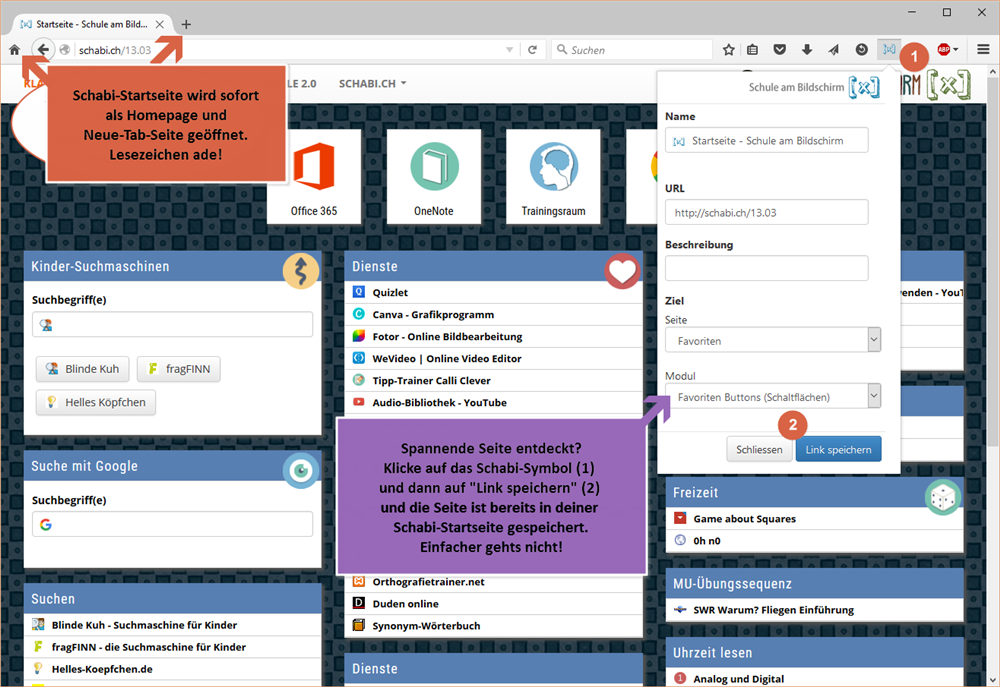Click the Schule am Bildschirm popup logo
Viewport: 1000px width, 687px height.
[864, 87]
